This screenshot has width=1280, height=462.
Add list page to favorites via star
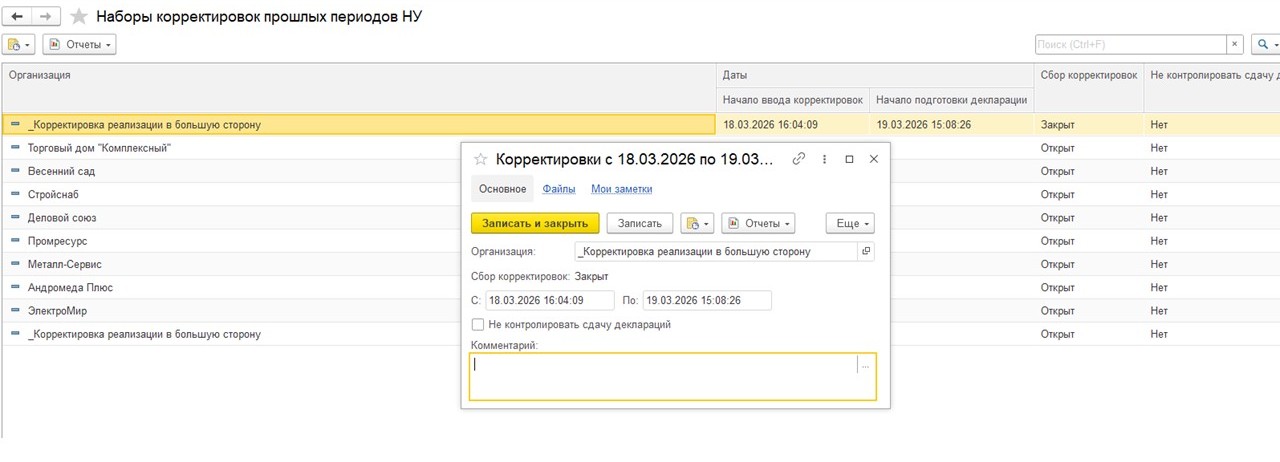[78, 17]
